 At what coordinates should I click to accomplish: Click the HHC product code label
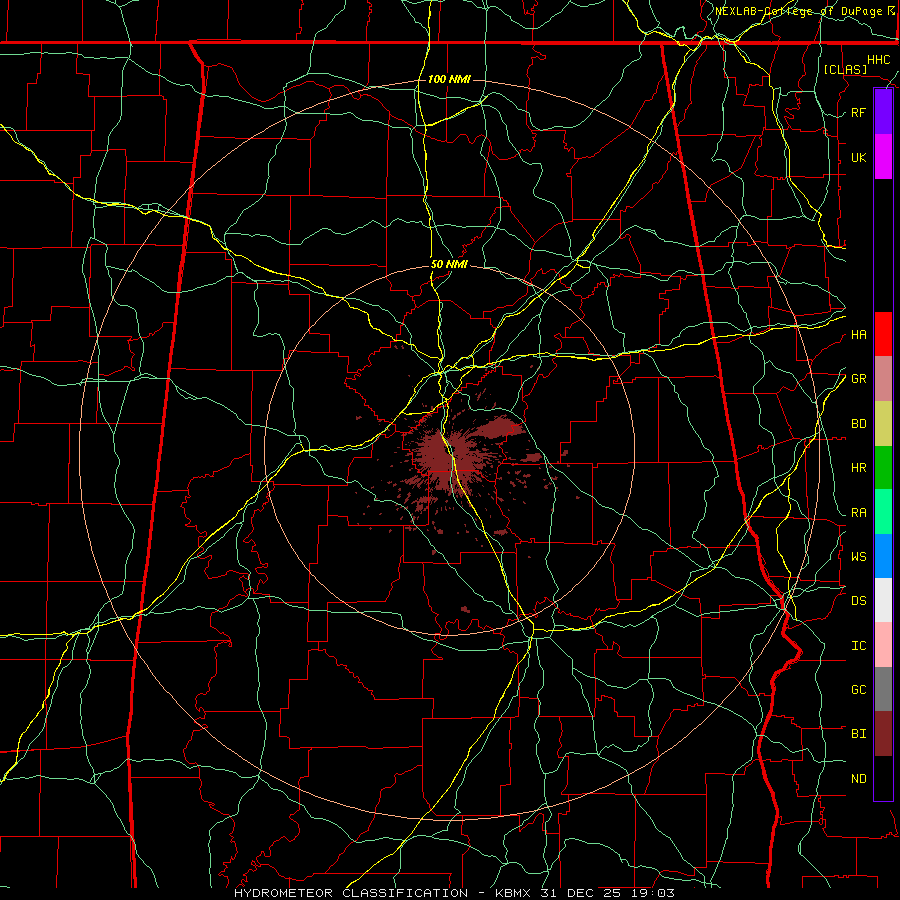878,60
